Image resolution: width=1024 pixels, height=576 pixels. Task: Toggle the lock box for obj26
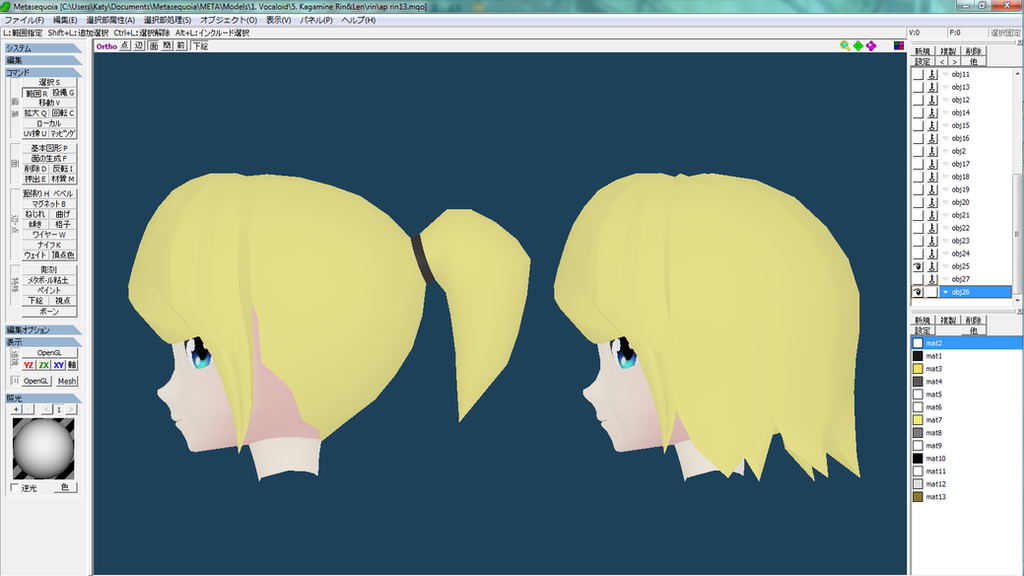coord(932,292)
